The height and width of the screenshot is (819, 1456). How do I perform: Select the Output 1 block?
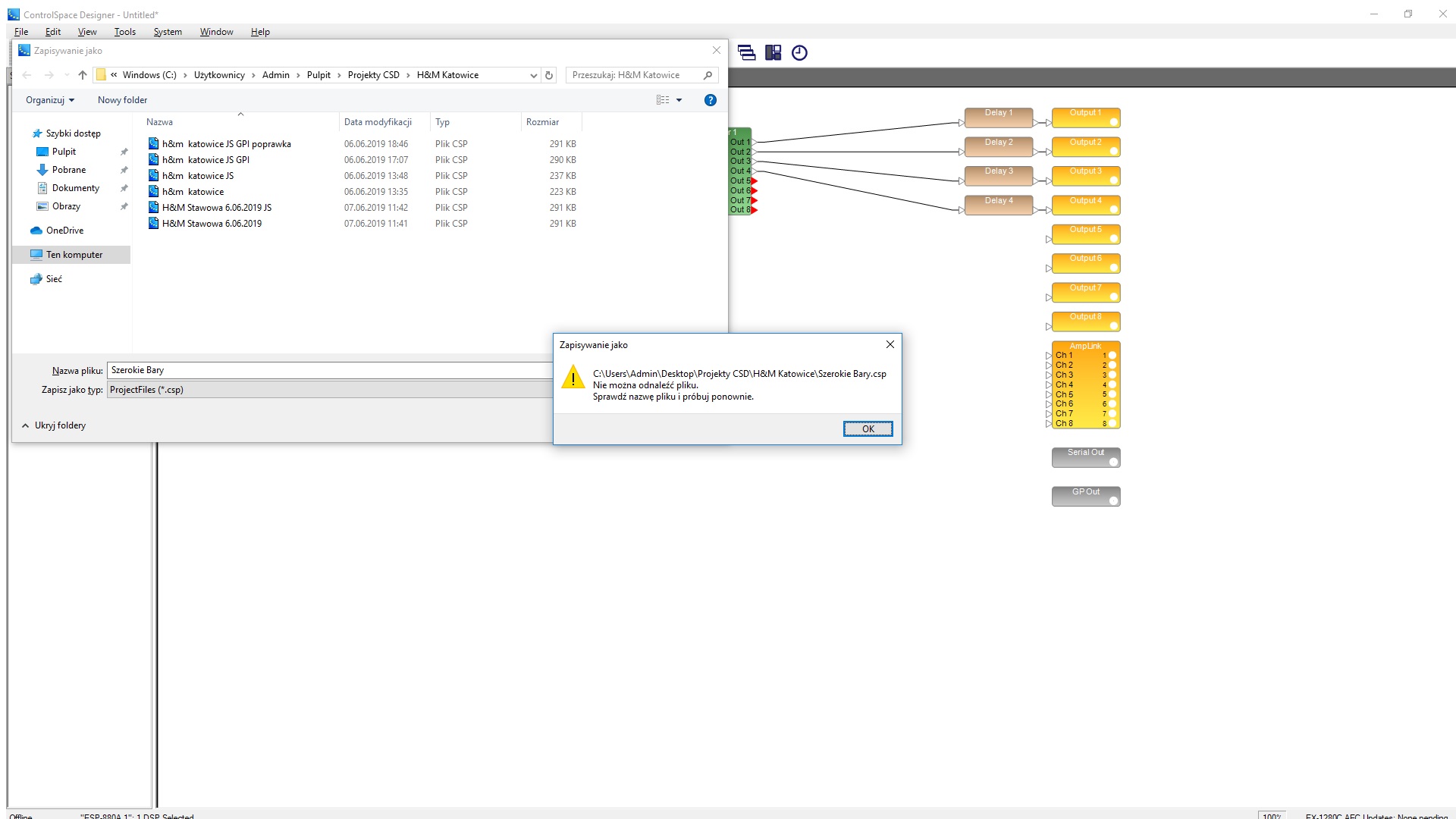[1086, 118]
